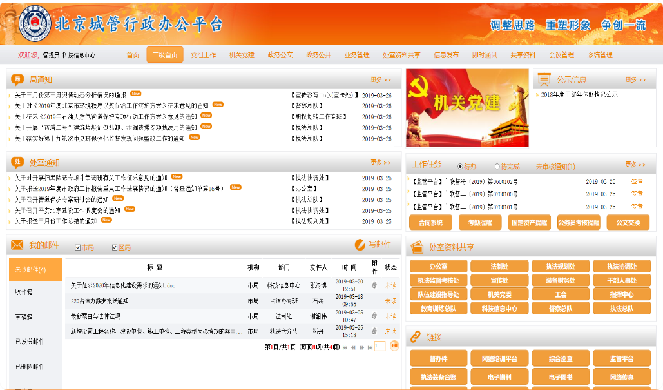
Task: Open 更多 for 局通知 section
Action: pos(381,80)
